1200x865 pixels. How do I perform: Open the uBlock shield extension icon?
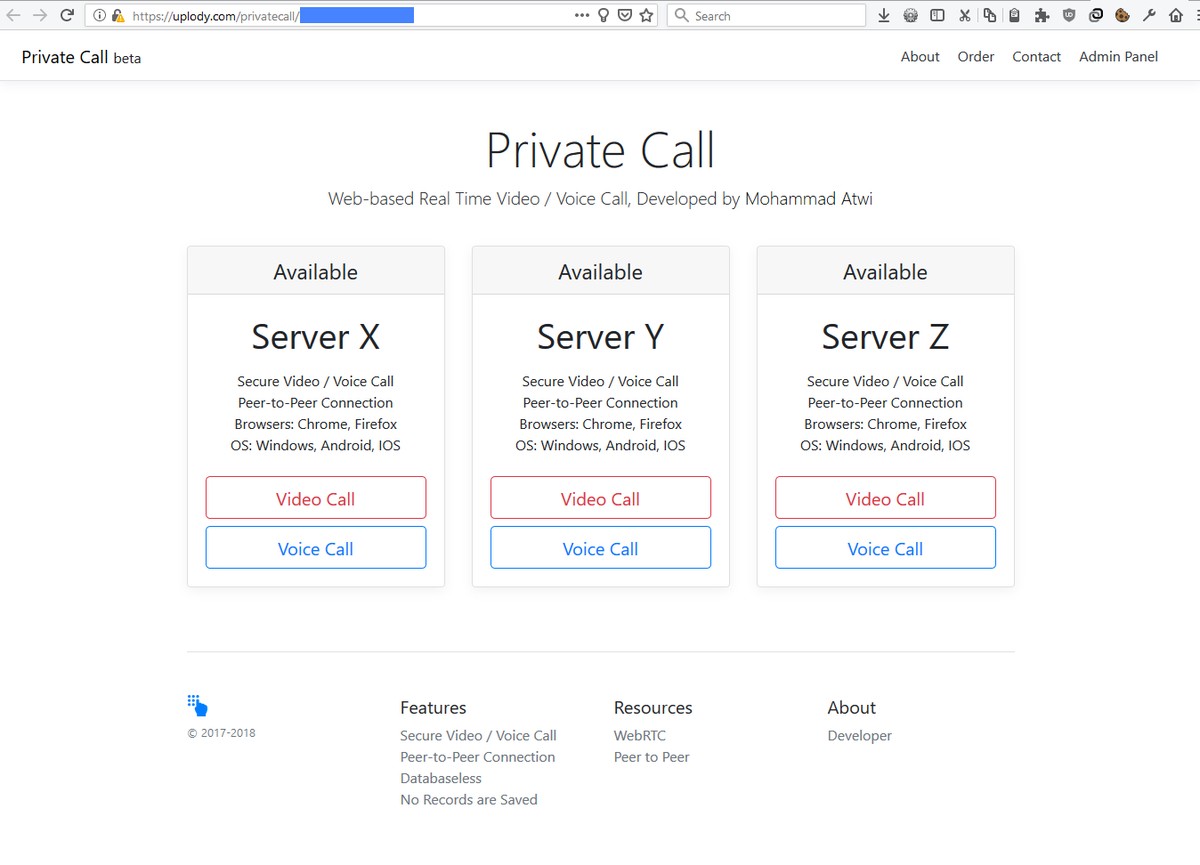1069,15
